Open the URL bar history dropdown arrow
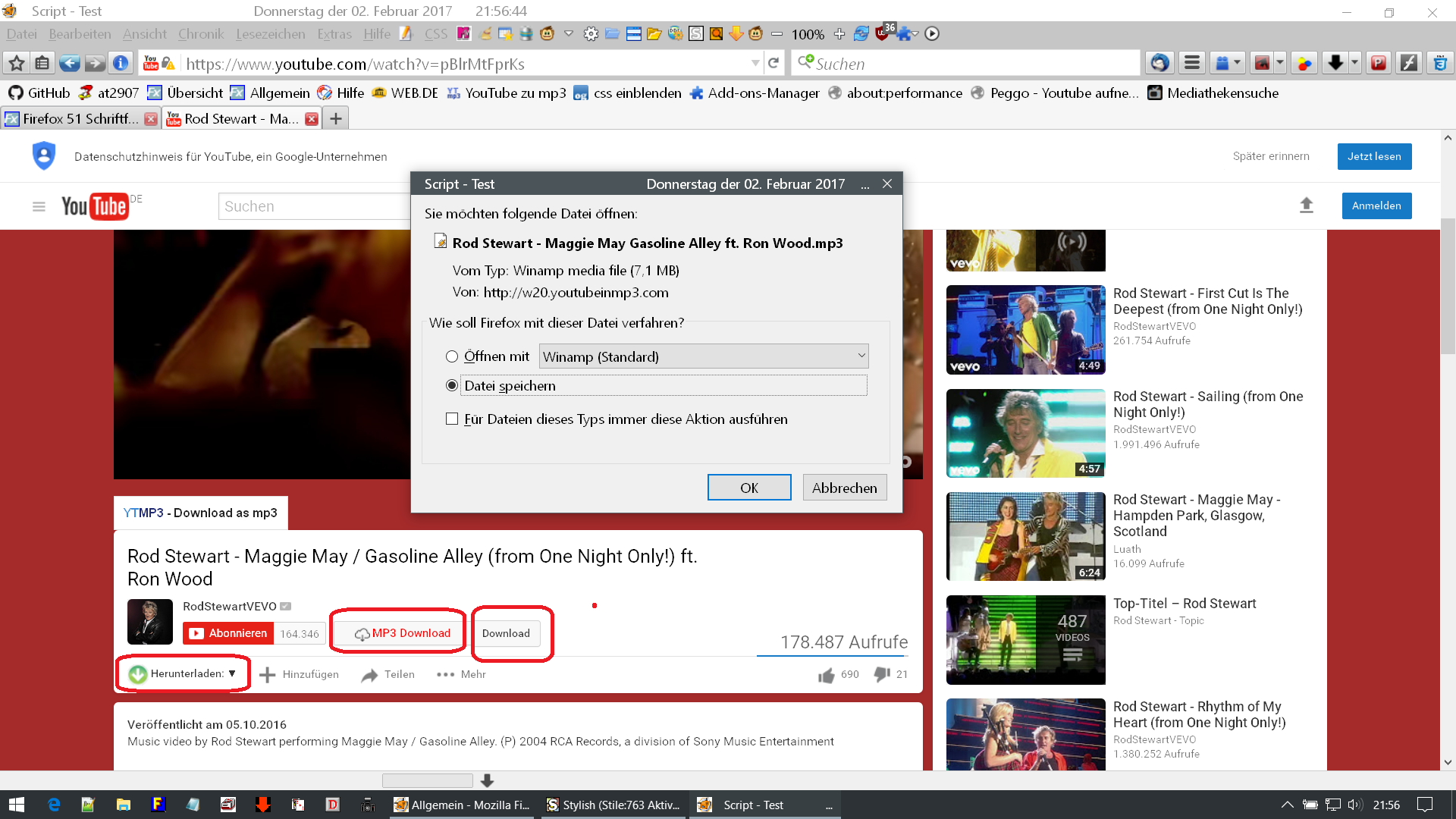This screenshot has height=819, width=1456. 755,64
